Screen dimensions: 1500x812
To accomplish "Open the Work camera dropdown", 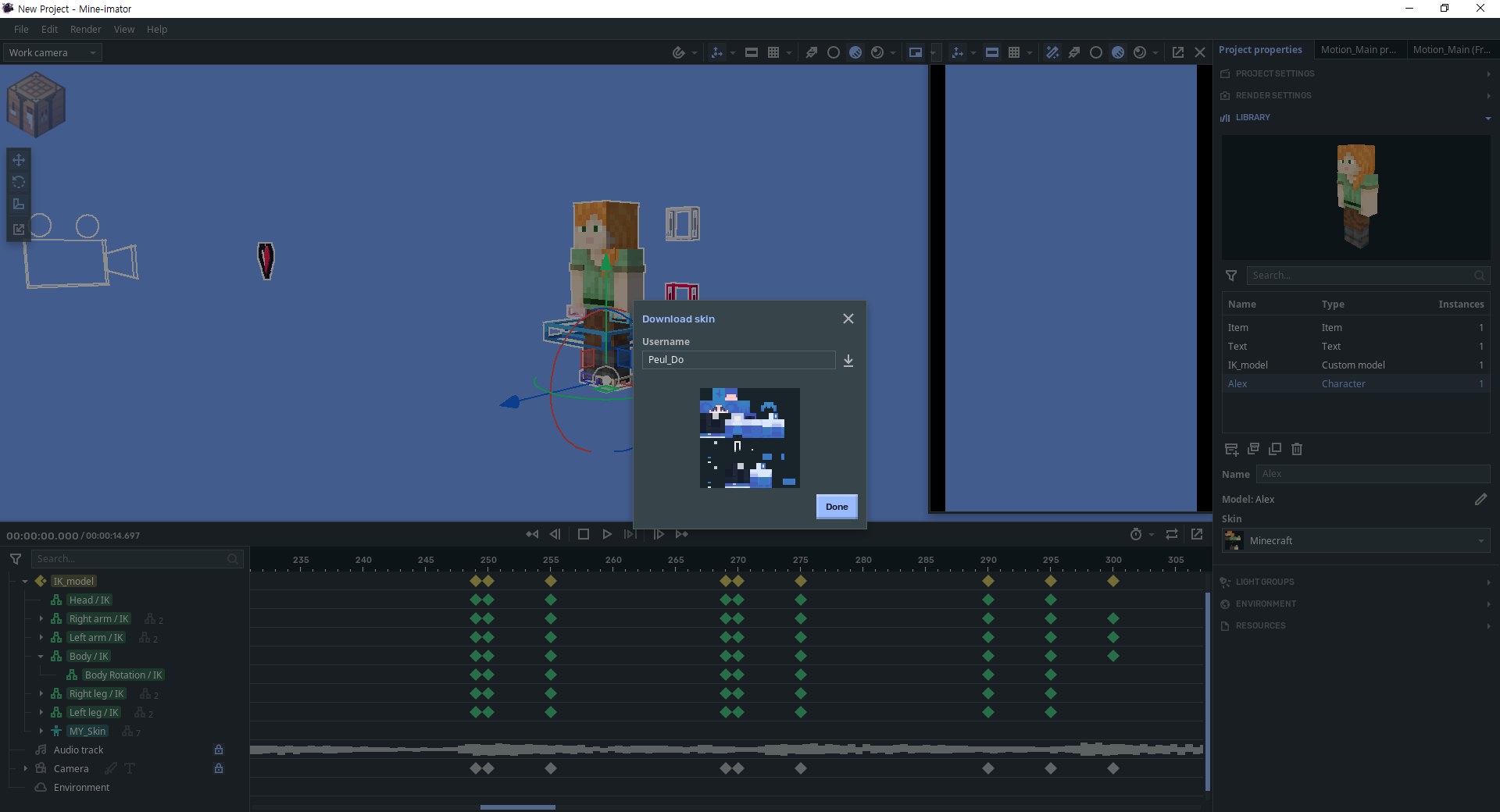I will pos(52,52).
